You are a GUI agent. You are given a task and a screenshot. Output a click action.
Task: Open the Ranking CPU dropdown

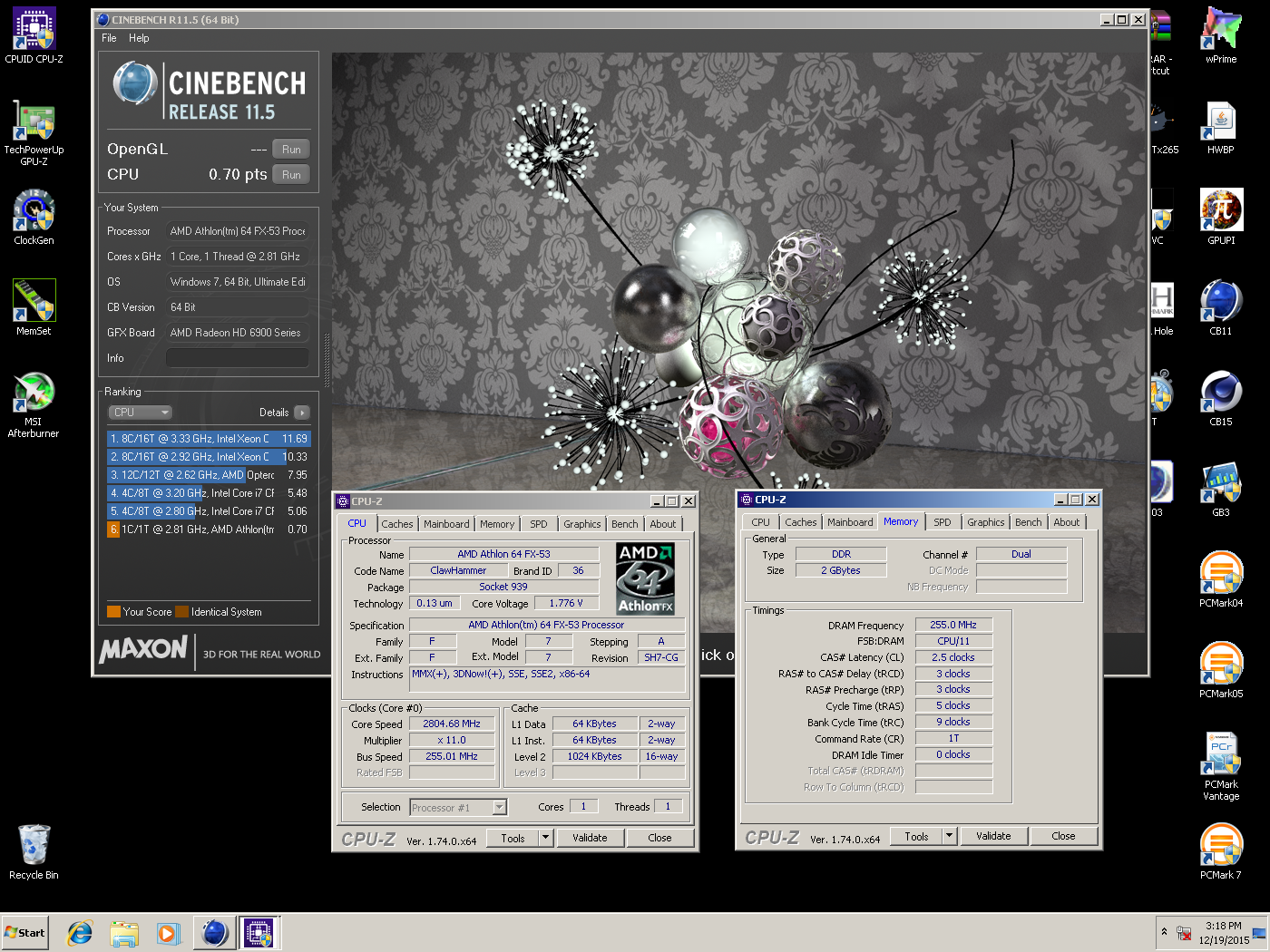[x=140, y=413]
